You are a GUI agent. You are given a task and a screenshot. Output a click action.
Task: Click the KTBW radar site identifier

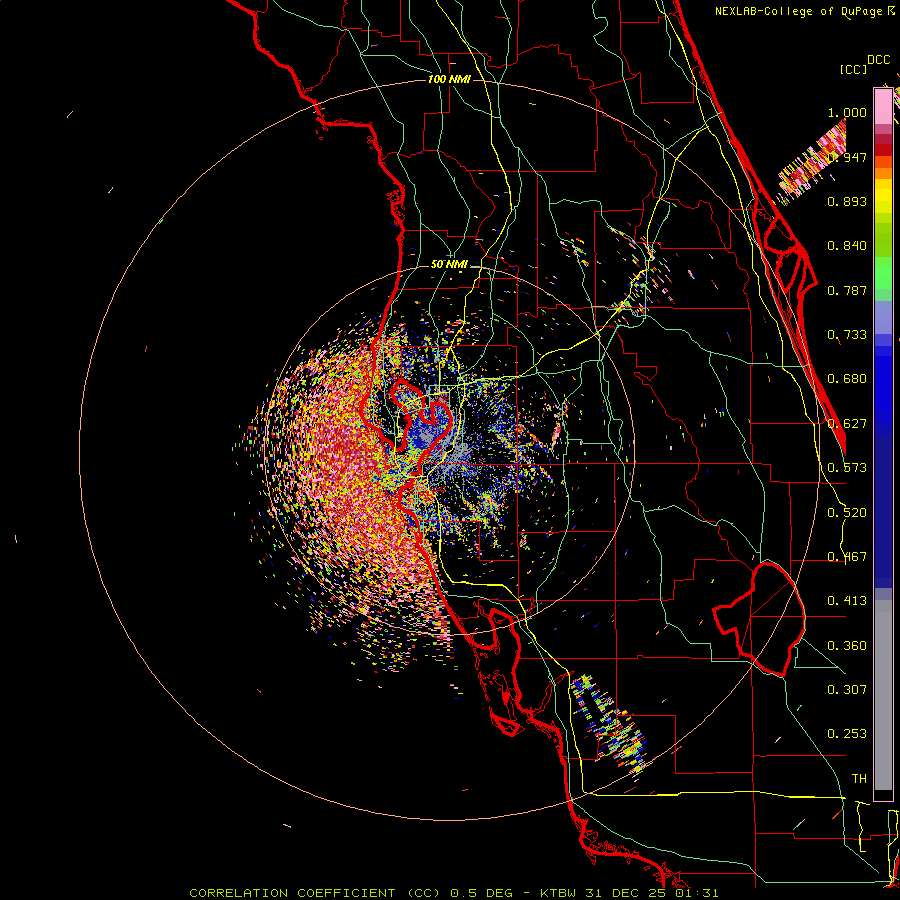point(560,893)
